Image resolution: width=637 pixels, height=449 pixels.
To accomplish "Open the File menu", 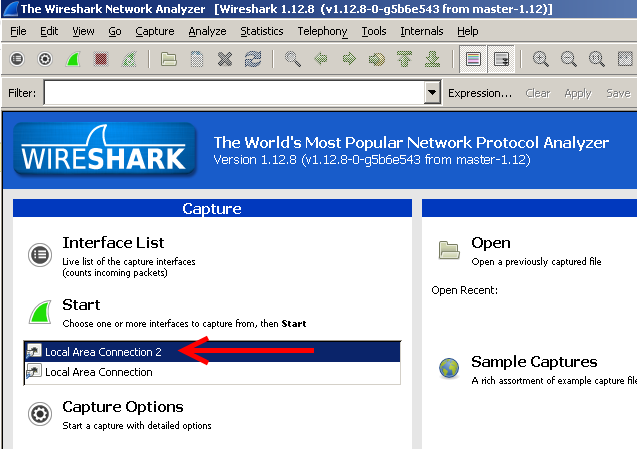I will 18,31.
